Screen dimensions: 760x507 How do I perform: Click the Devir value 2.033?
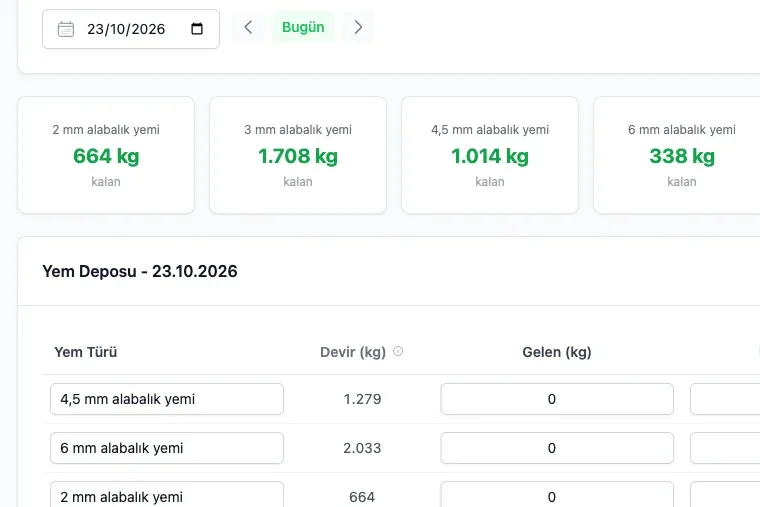(x=362, y=448)
